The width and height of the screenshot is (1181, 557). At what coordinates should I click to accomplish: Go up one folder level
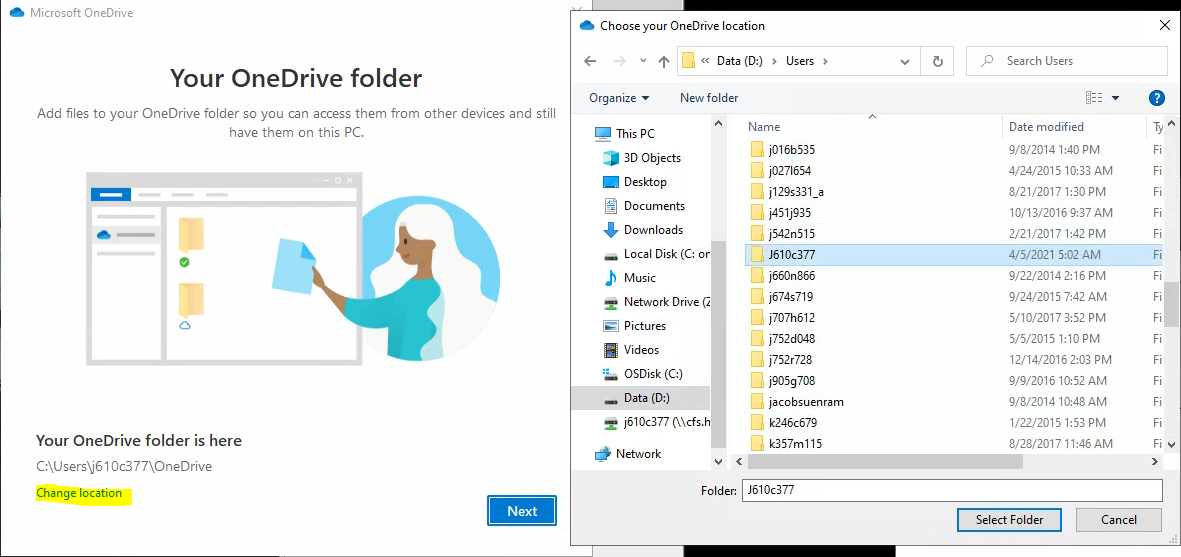click(x=664, y=62)
